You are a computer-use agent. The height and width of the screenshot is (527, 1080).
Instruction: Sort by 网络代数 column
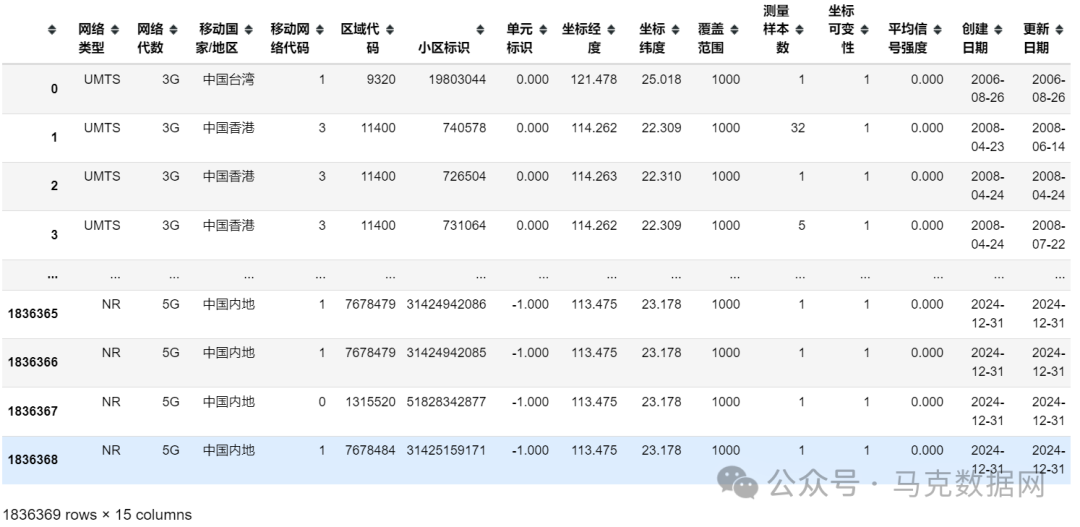pyautogui.click(x=174, y=30)
